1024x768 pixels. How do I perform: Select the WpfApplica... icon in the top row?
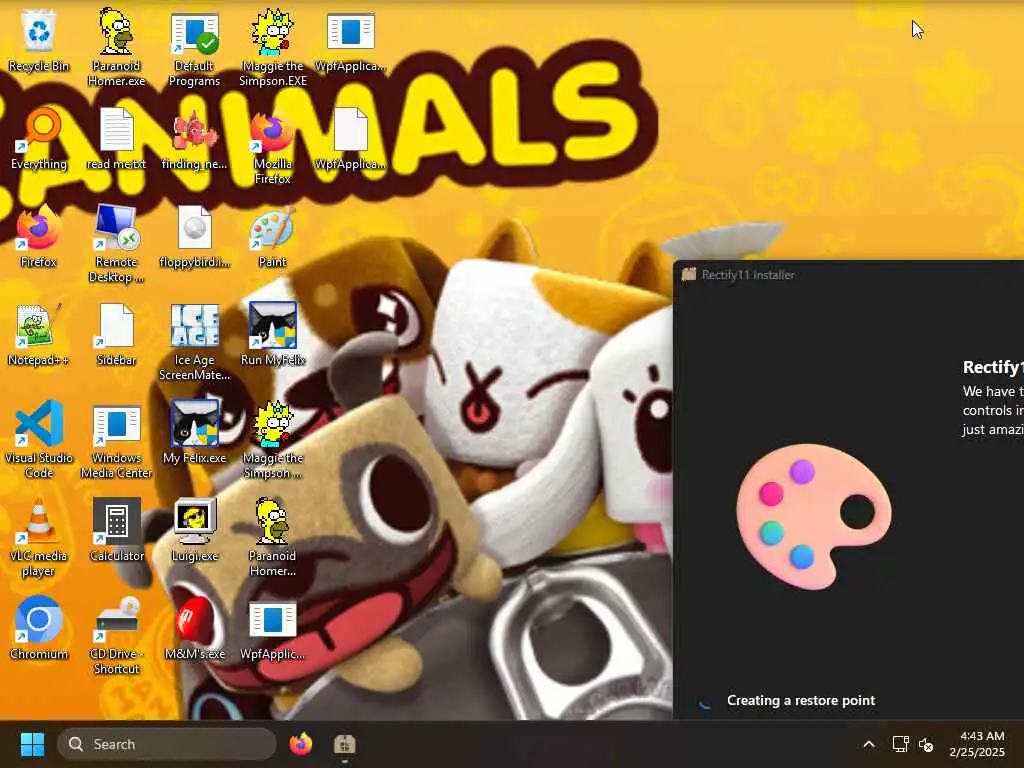click(350, 40)
